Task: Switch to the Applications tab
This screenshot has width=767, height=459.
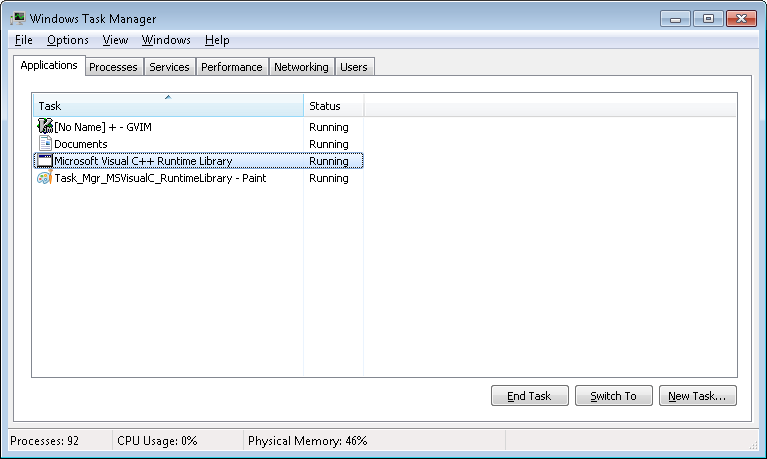Action: 49,66
